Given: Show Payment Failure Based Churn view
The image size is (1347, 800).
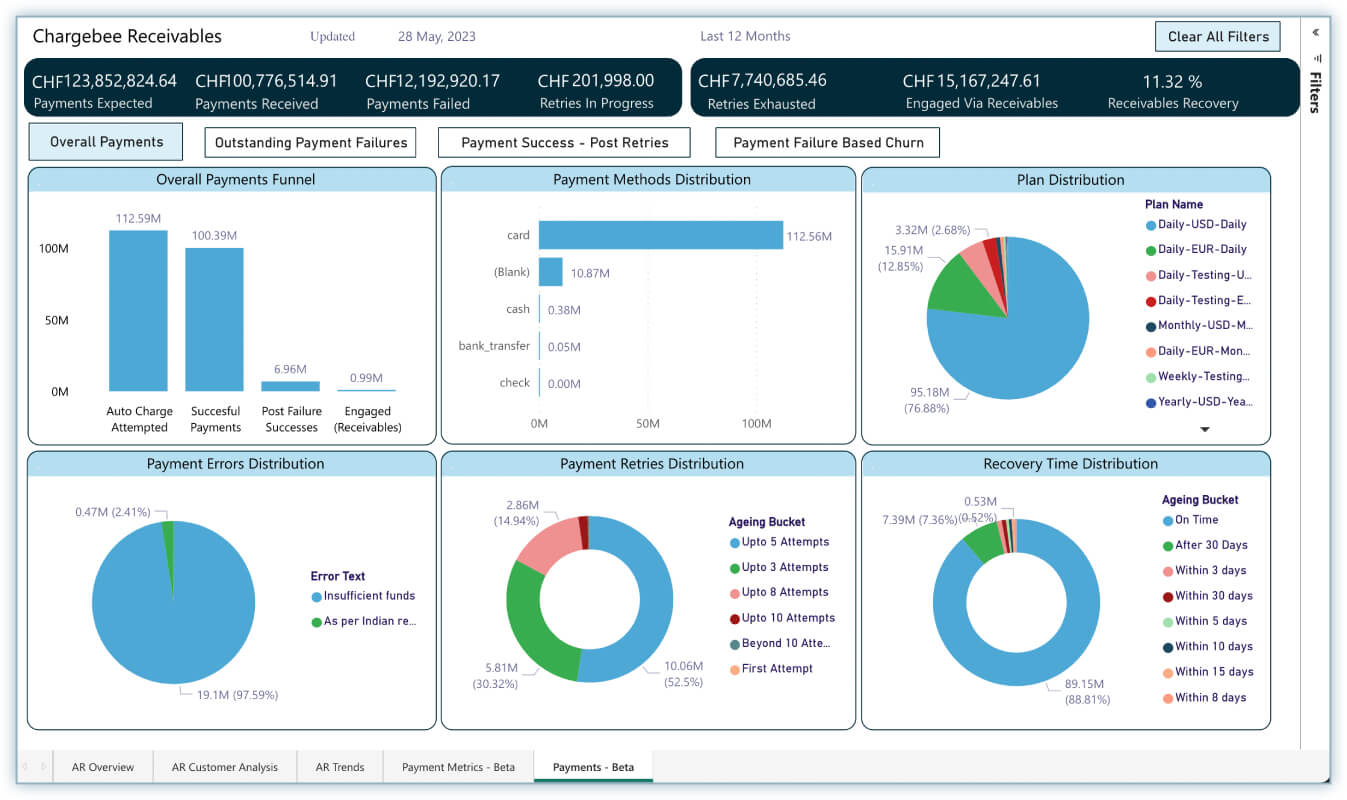Looking at the screenshot, I should (828, 143).
